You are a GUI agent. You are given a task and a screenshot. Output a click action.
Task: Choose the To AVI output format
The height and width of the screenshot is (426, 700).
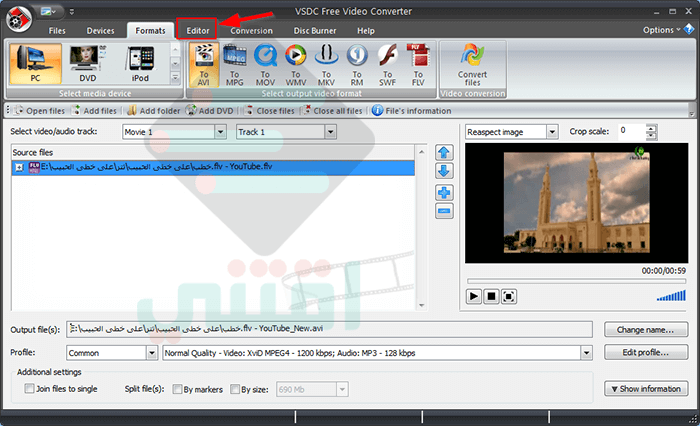(x=204, y=65)
